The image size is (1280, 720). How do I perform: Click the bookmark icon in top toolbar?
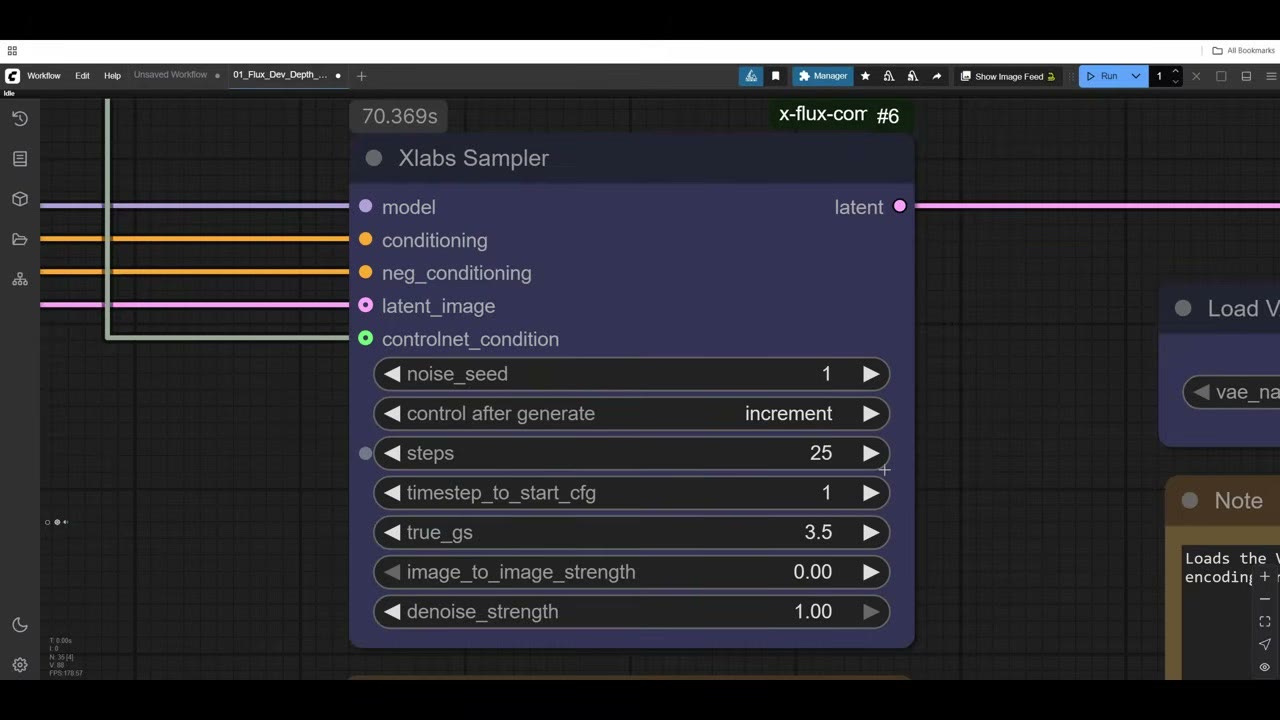point(775,76)
